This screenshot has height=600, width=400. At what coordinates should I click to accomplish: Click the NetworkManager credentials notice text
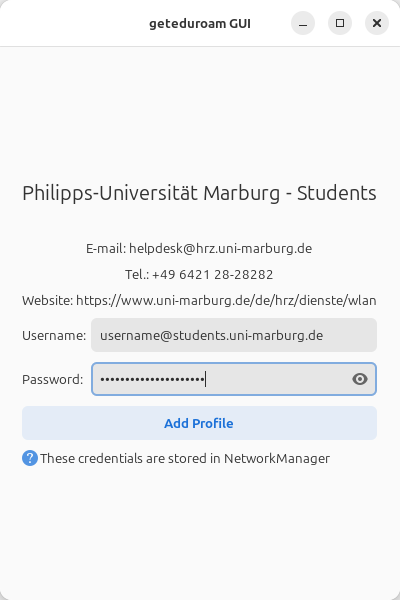[x=185, y=458]
